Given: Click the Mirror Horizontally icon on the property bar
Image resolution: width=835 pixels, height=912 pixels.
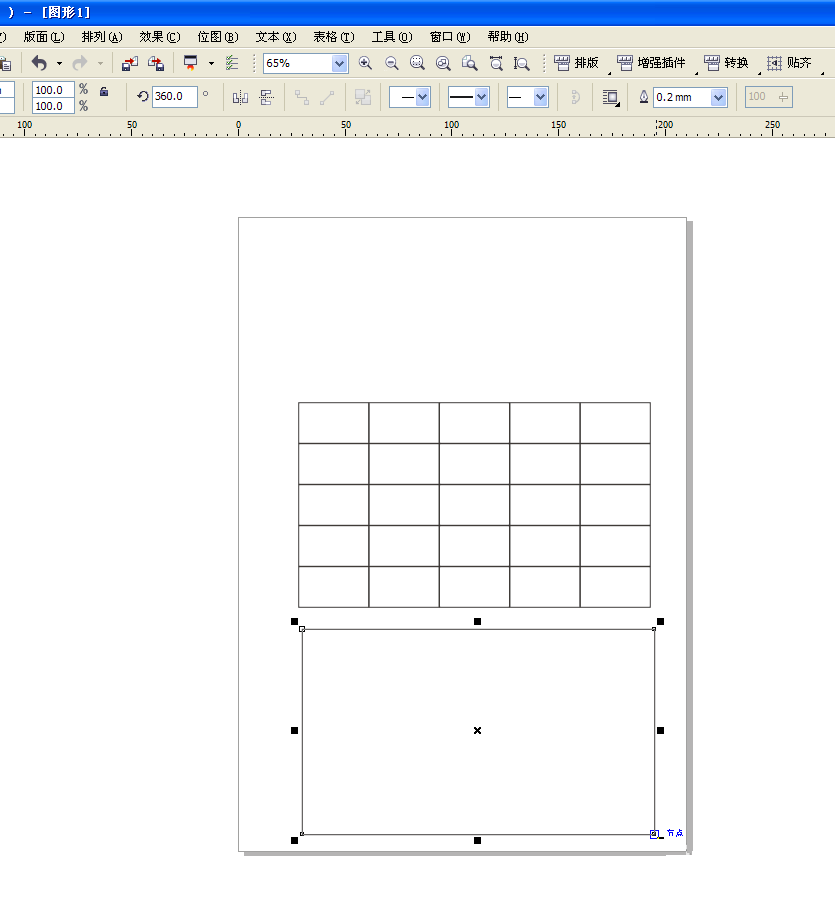Looking at the screenshot, I should tap(240, 97).
